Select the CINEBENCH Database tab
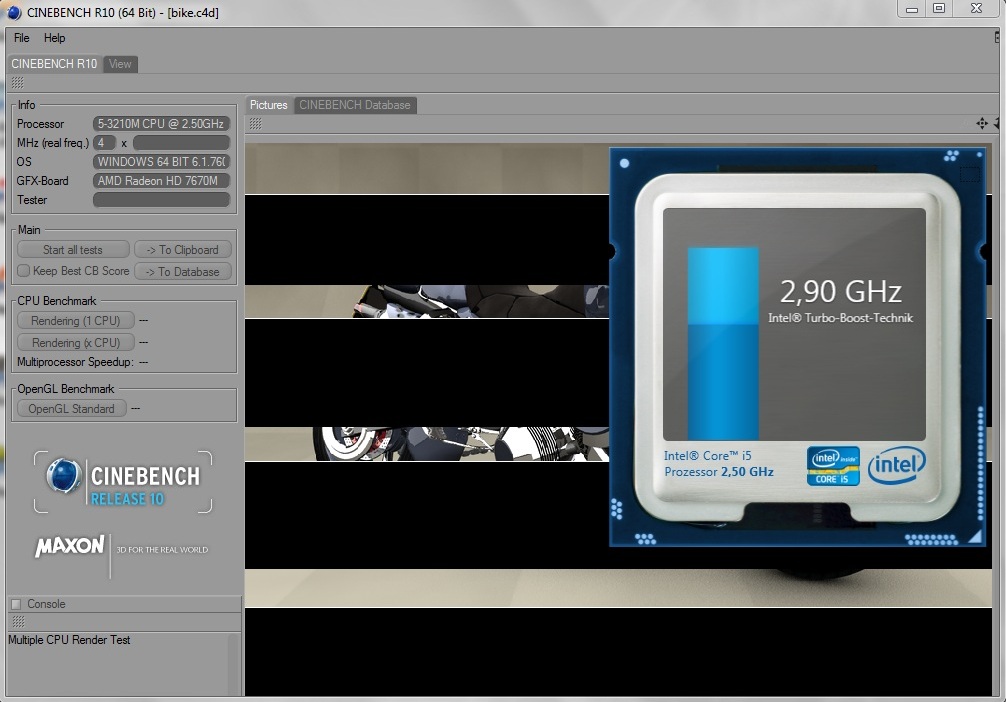This screenshot has height=702, width=1006. point(354,105)
